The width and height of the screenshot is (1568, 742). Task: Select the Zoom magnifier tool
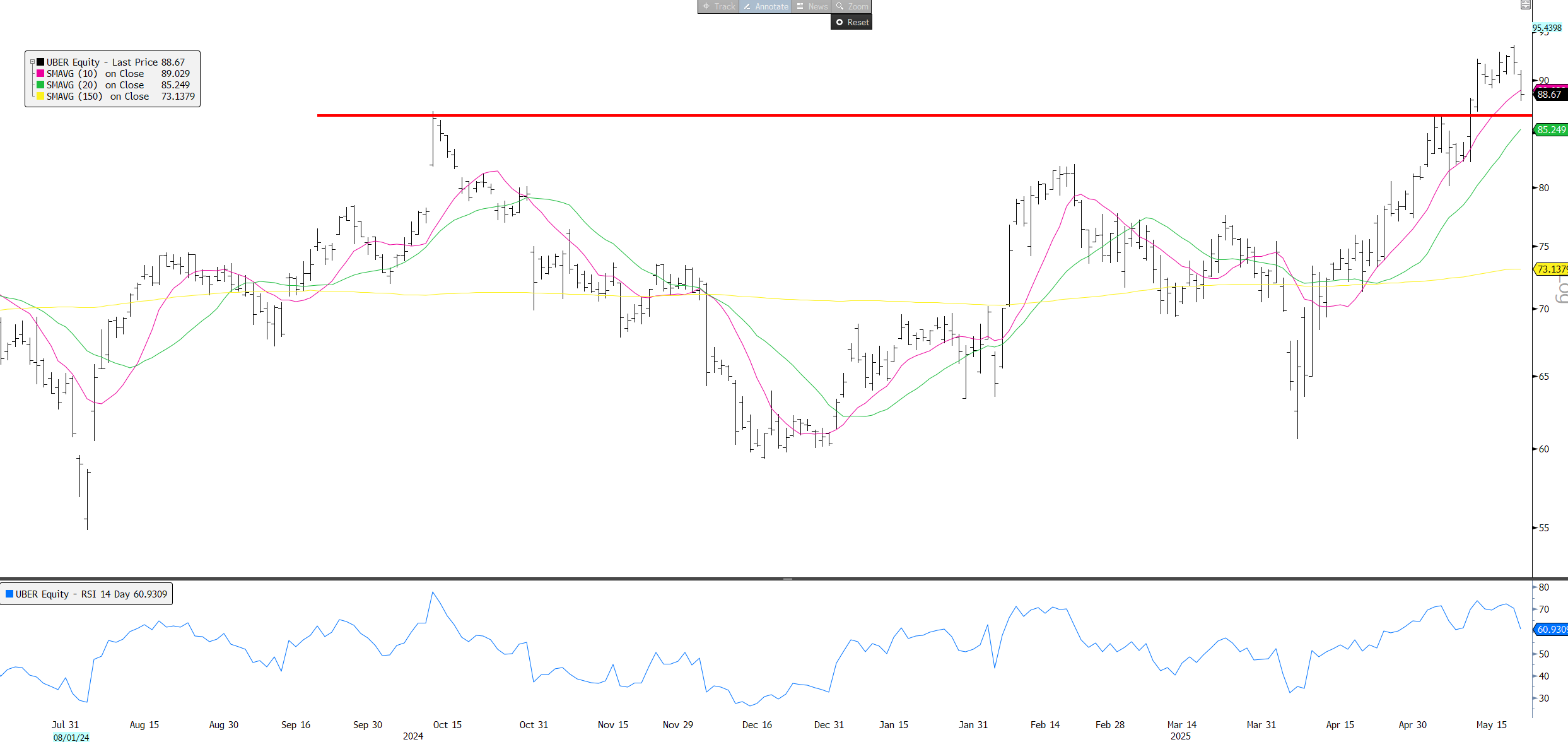[852, 6]
